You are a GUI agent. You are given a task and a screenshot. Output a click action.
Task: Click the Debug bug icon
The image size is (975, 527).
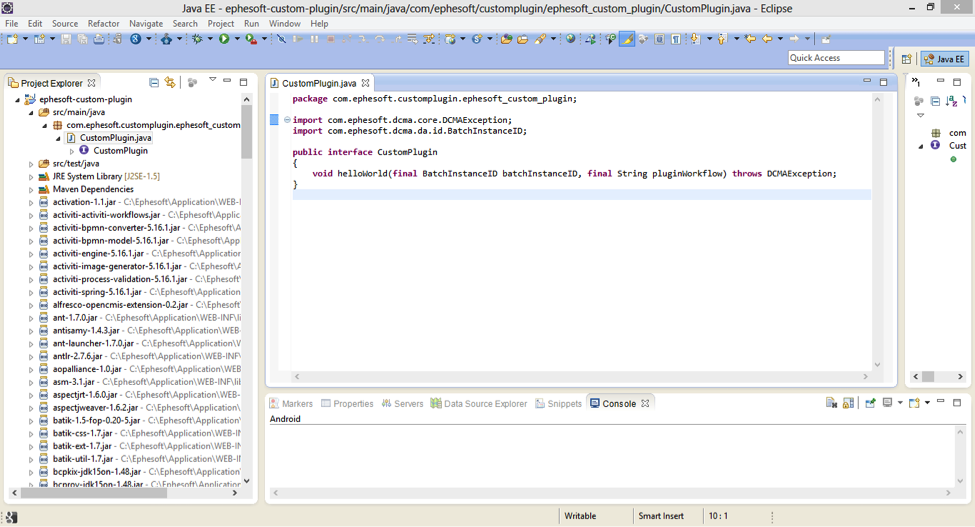click(197, 39)
